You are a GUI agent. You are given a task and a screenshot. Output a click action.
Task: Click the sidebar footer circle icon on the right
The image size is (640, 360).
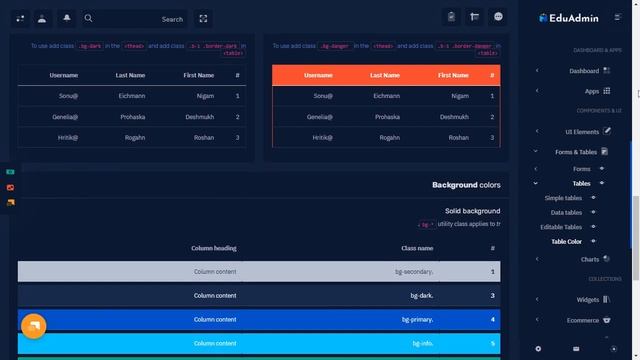tap(613, 349)
